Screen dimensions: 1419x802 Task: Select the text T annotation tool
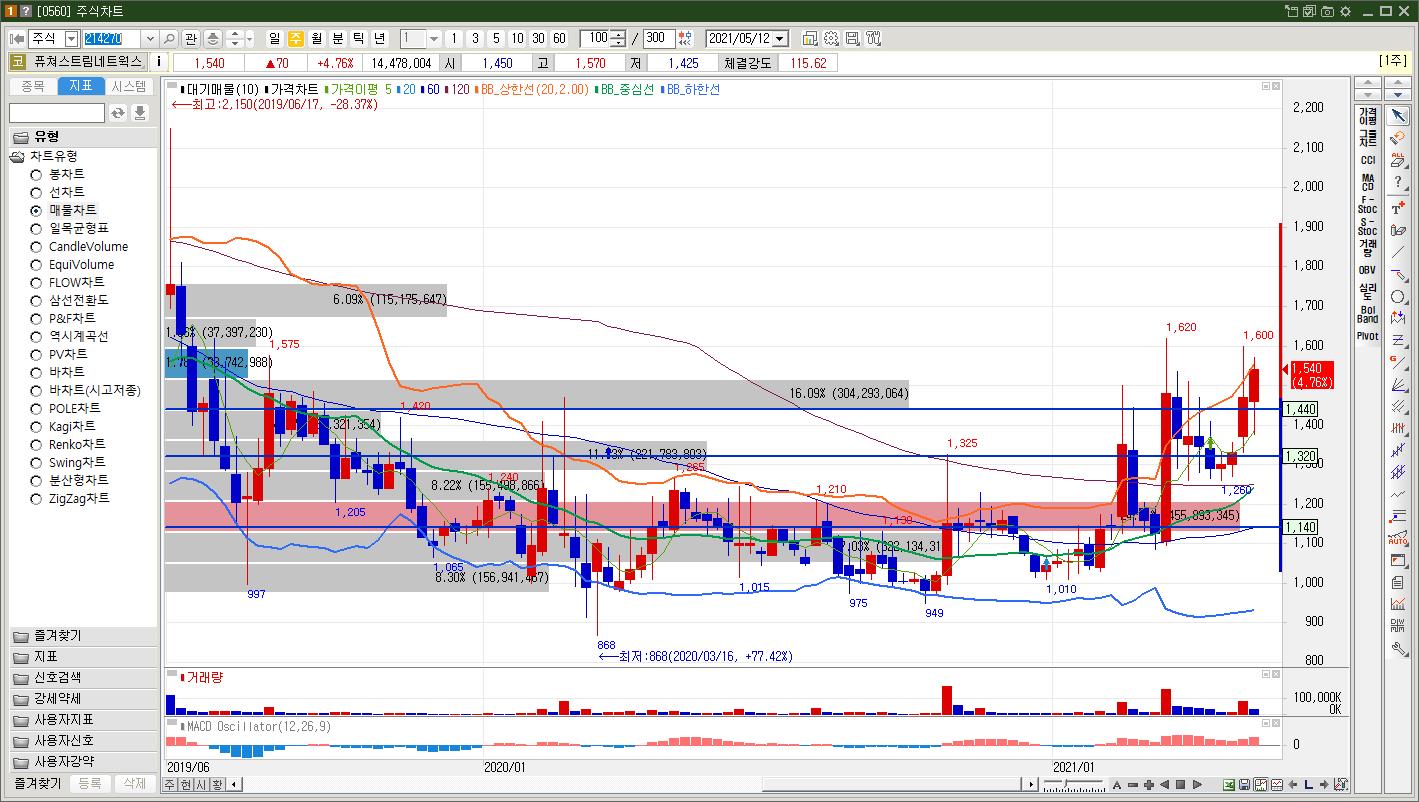tap(1398, 206)
